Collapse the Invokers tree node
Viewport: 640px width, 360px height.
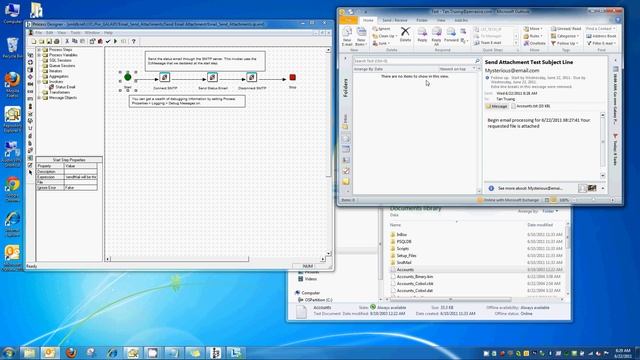(39, 82)
